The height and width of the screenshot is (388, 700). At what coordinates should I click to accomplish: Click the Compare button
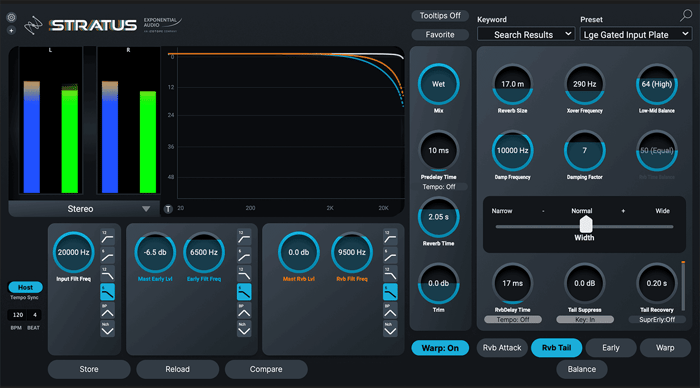click(x=266, y=369)
